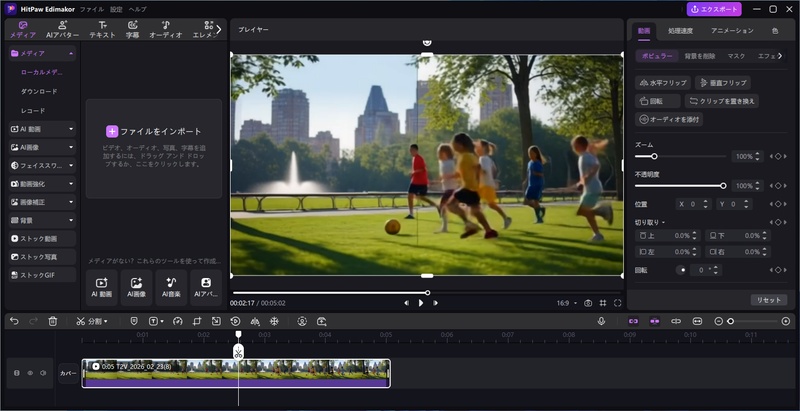
Task: Click クリップを置き換え button
Action: (x=722, y=101)
